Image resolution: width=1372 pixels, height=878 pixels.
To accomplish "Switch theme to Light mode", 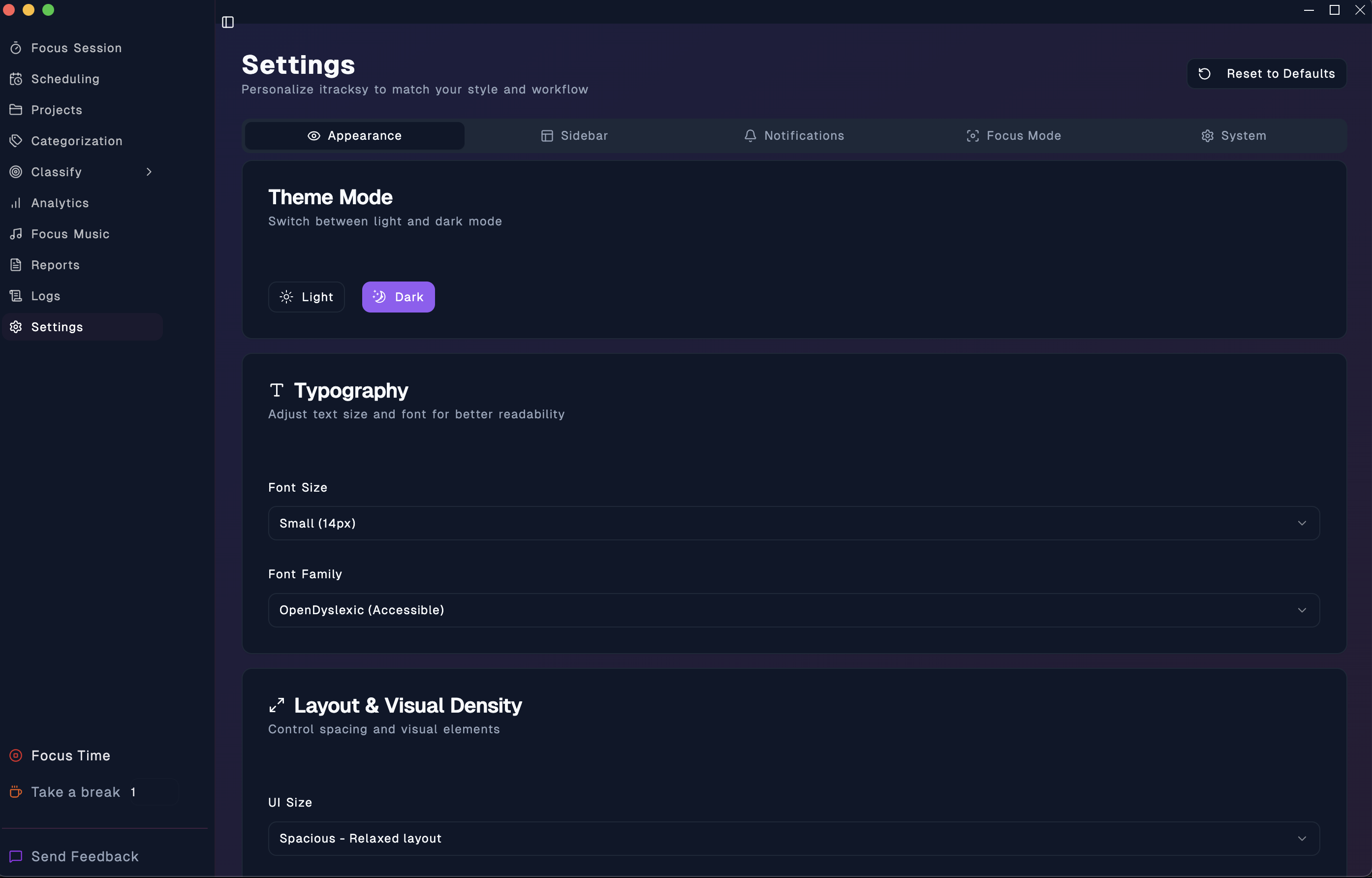I will point(306,296).
